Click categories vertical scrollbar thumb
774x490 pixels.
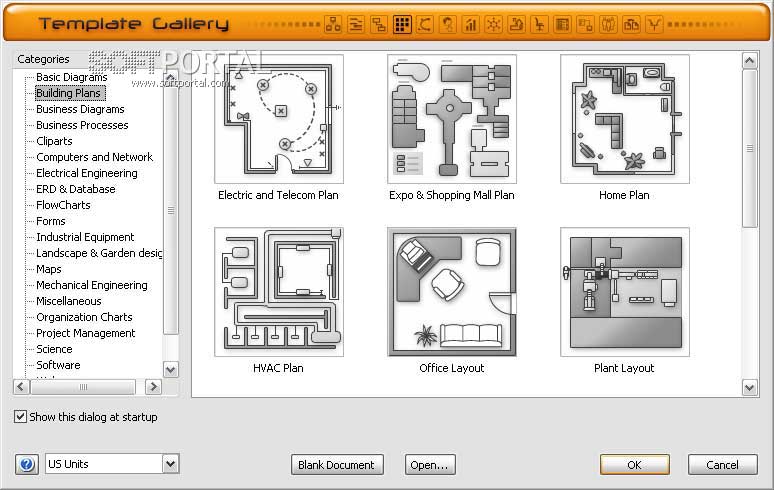coord(171,210)
